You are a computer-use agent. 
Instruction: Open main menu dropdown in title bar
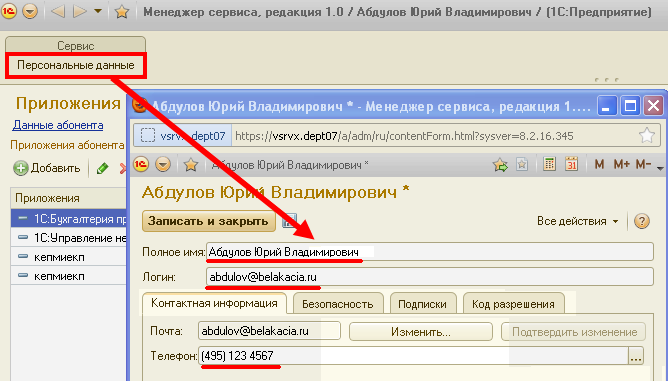coord(30,11)
